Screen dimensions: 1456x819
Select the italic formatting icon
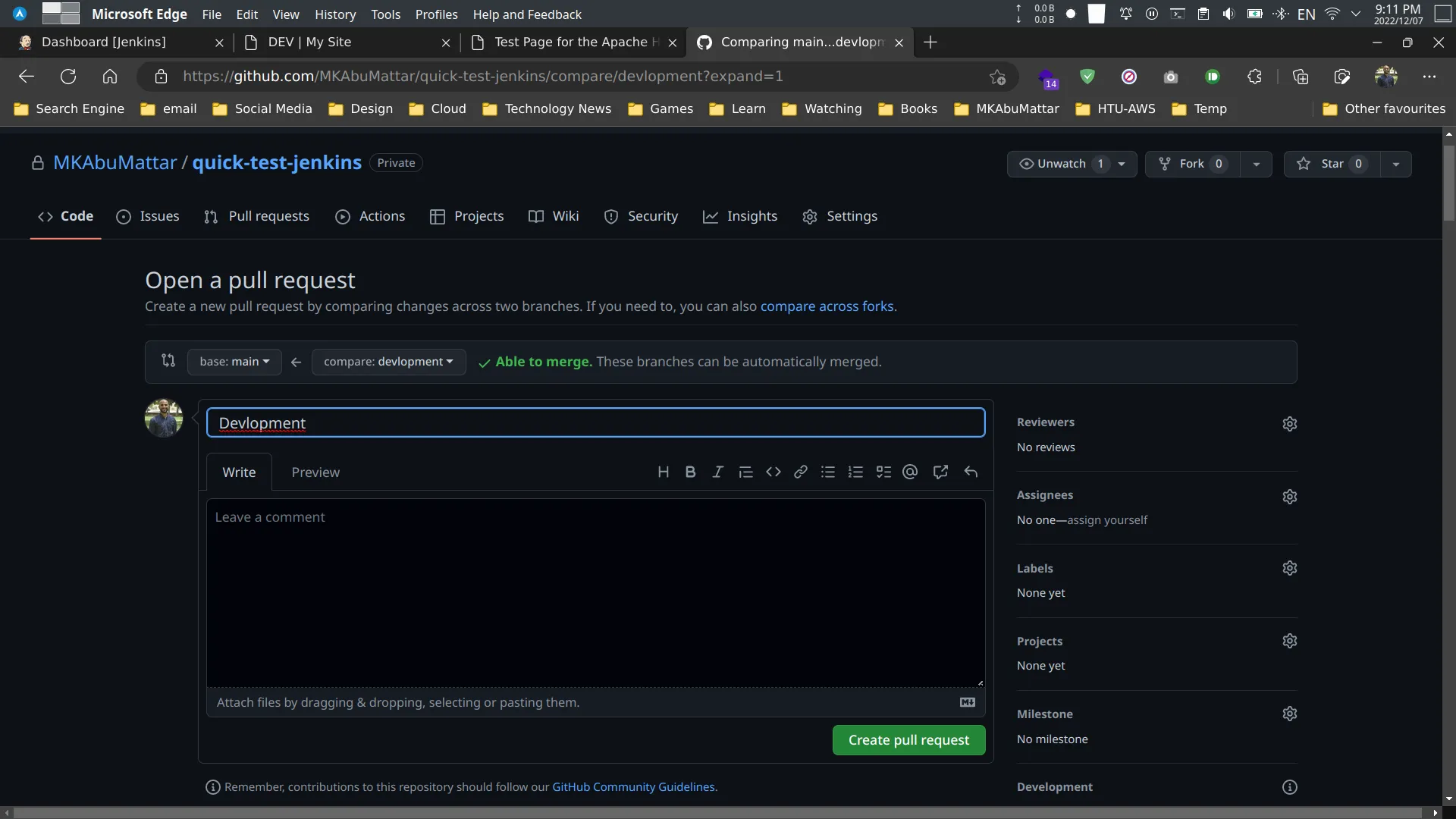click(719, 472)
